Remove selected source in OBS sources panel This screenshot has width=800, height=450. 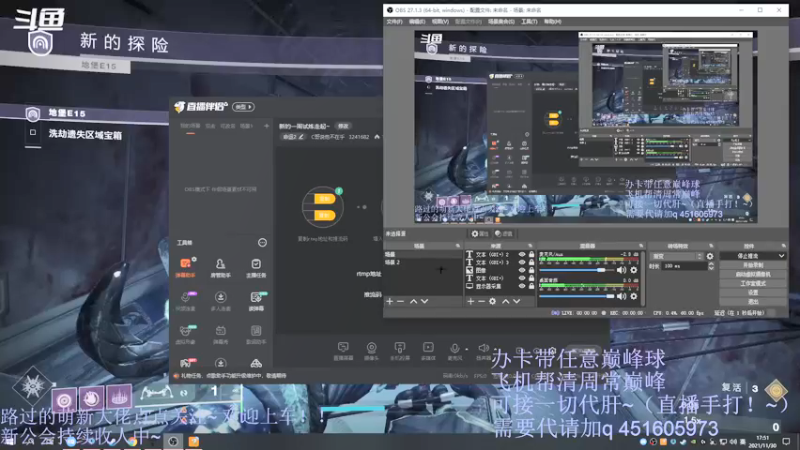point(481,302)
